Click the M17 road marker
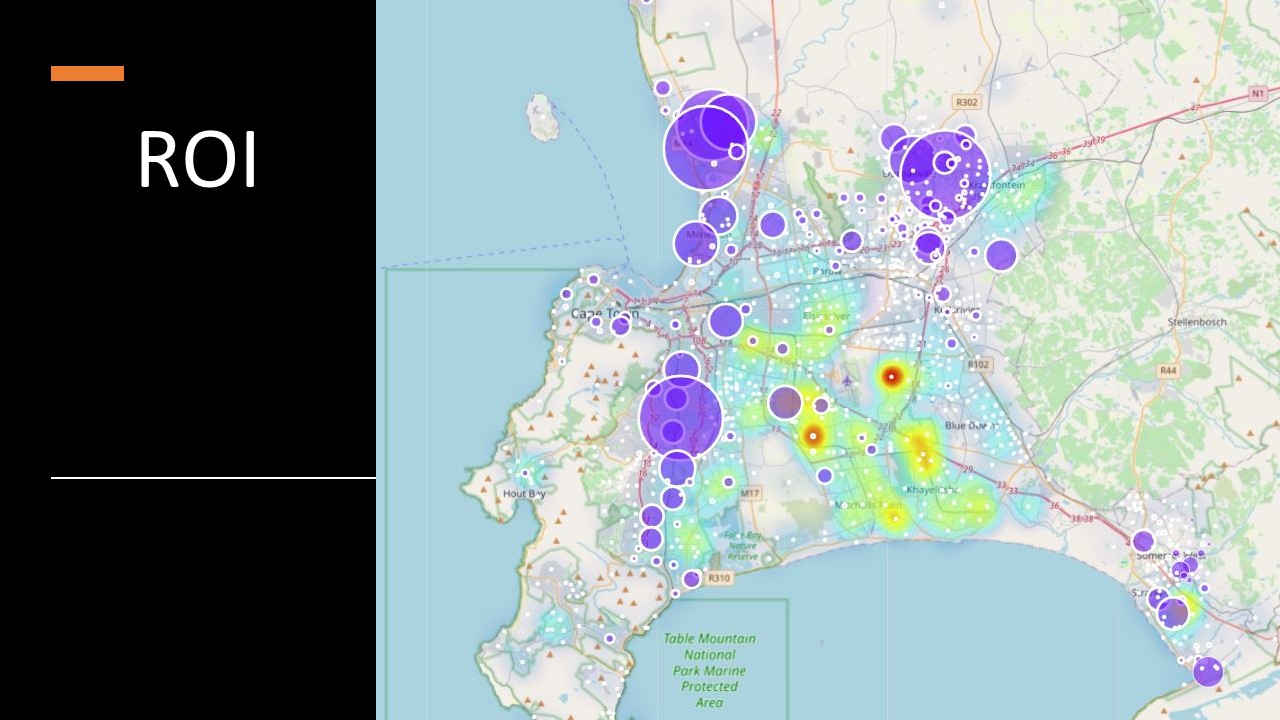 [750, 494]
